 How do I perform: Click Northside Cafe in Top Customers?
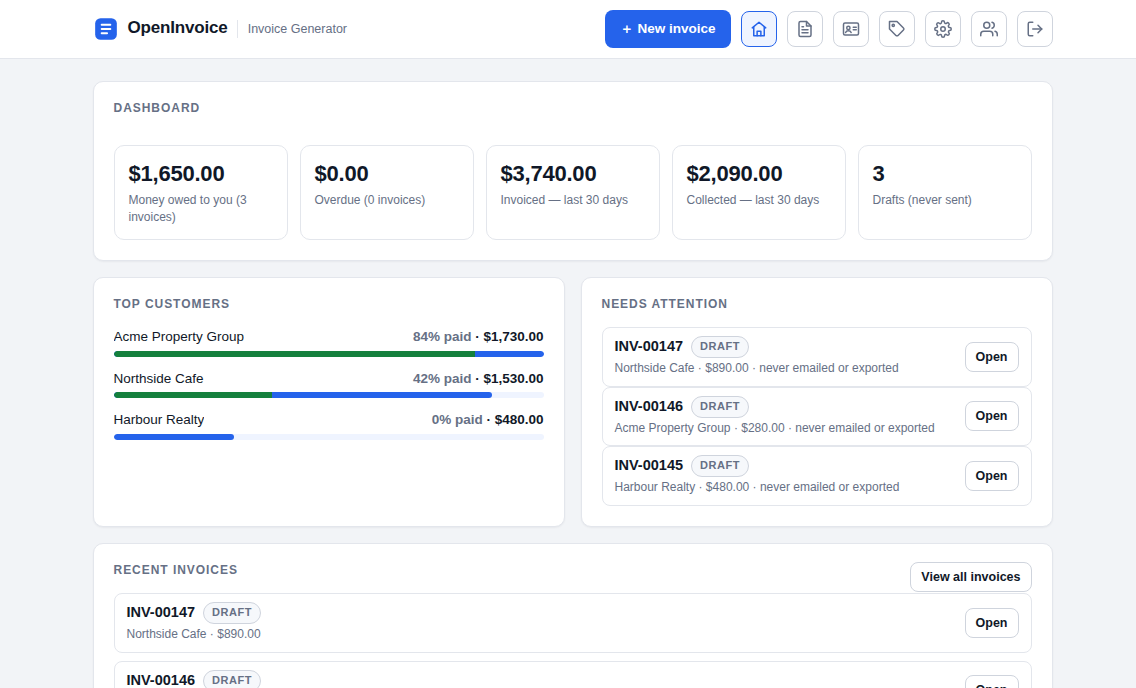click(x=159, y=379)
